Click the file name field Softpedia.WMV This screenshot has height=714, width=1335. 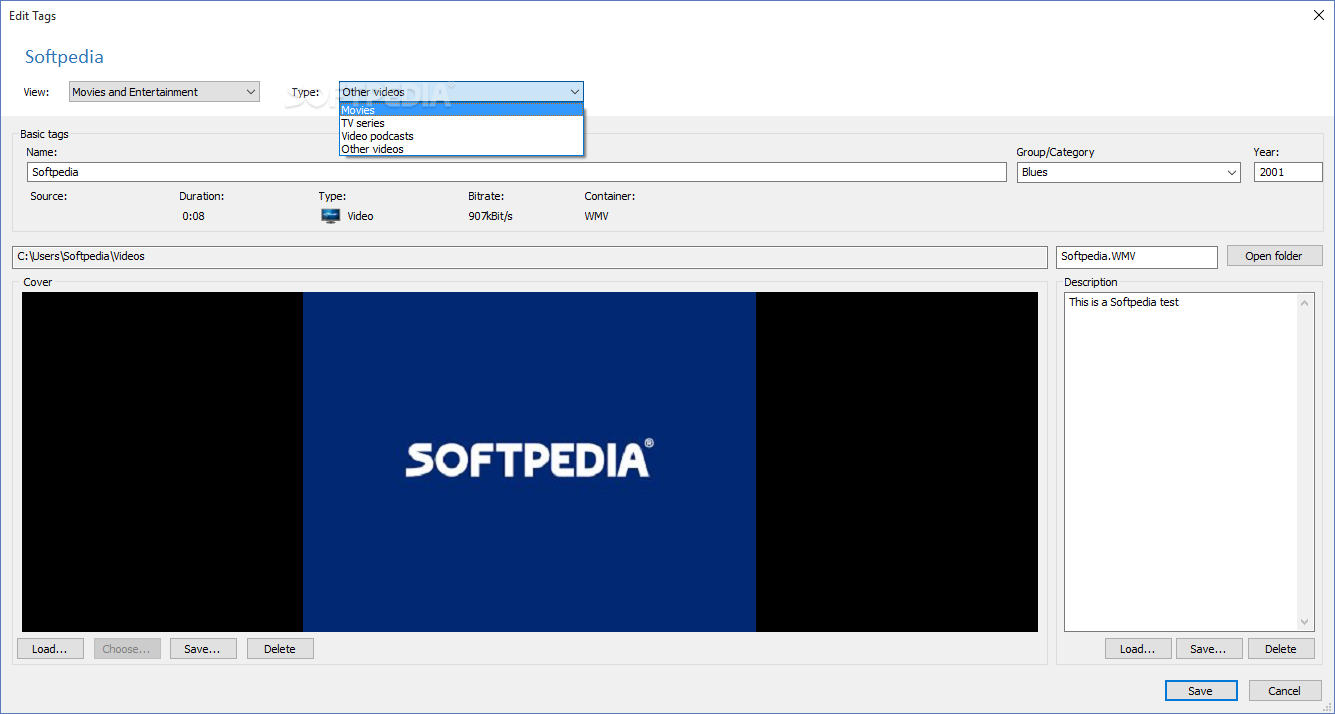tap(1137, 256)
